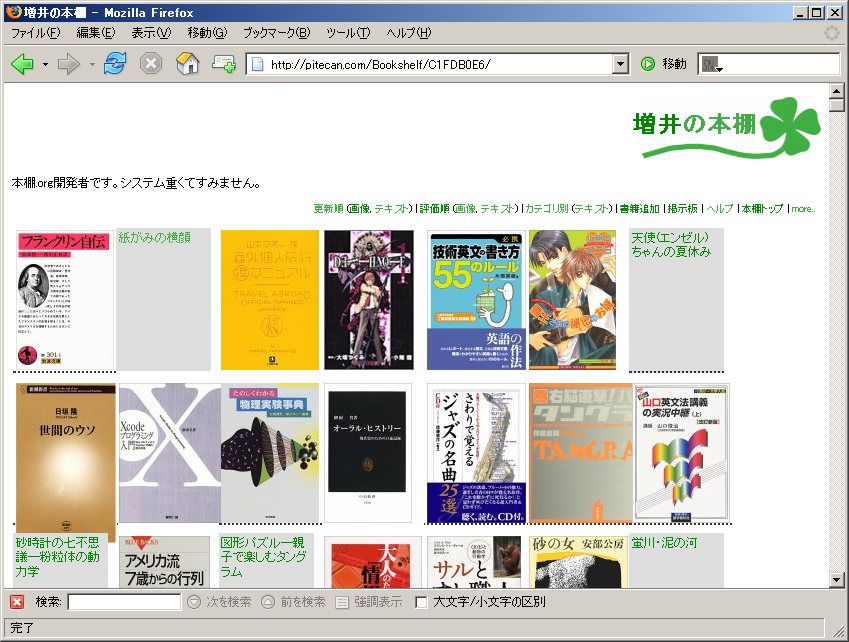Viewport: 849px width, 642px height.
Task: Expand the URL history dropdown
Action: pyautogui.click(x=621, y=64)
